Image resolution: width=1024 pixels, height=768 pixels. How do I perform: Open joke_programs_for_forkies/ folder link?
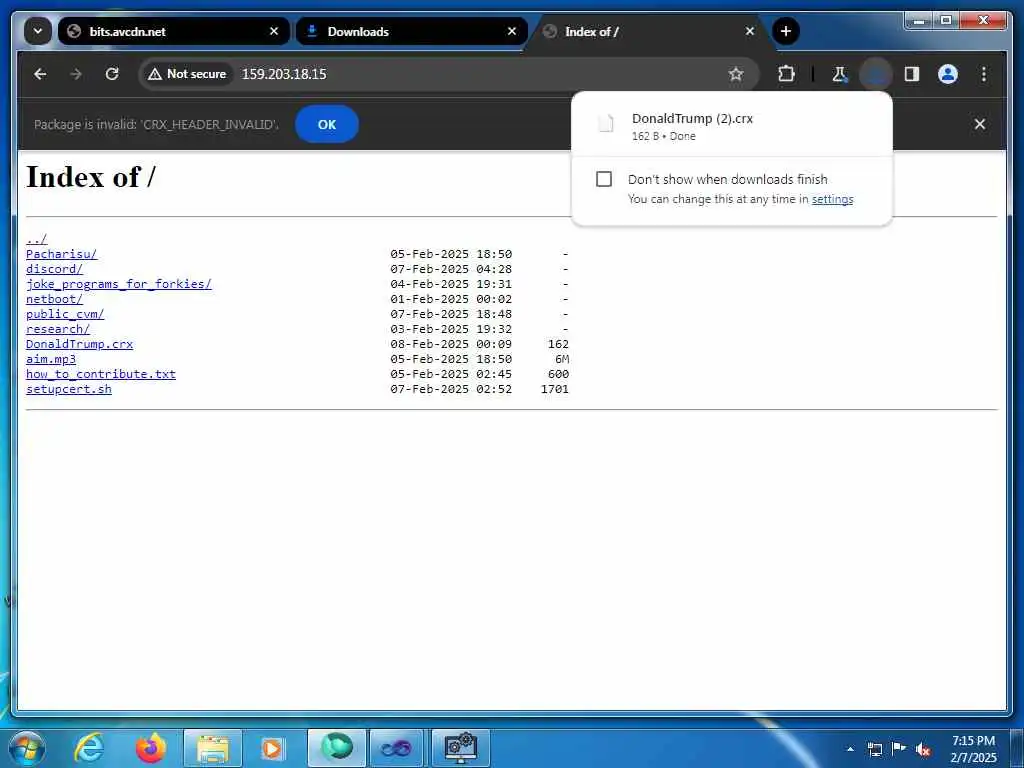pos(119,284)
